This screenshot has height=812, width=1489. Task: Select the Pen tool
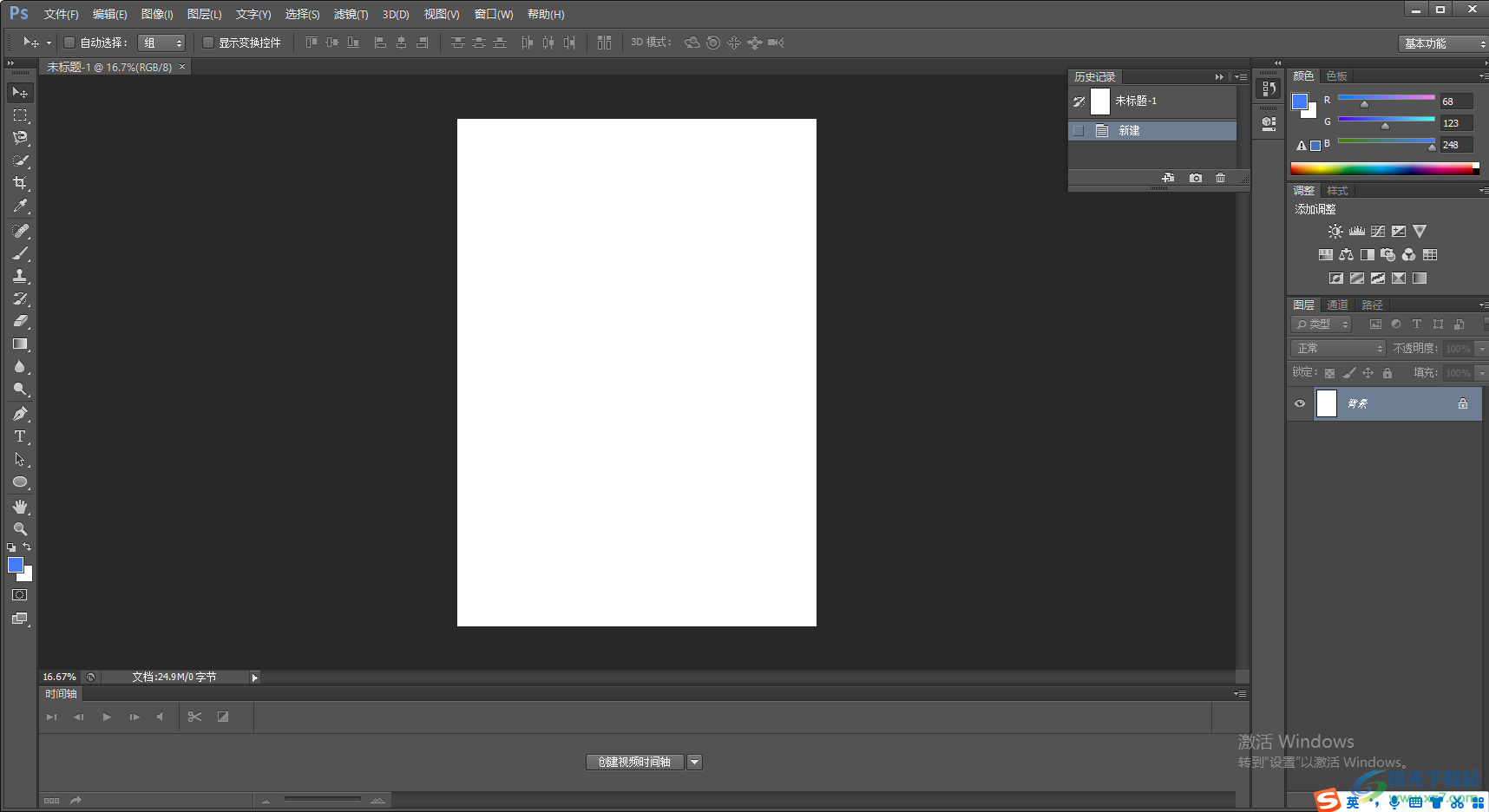pos(20,414)
